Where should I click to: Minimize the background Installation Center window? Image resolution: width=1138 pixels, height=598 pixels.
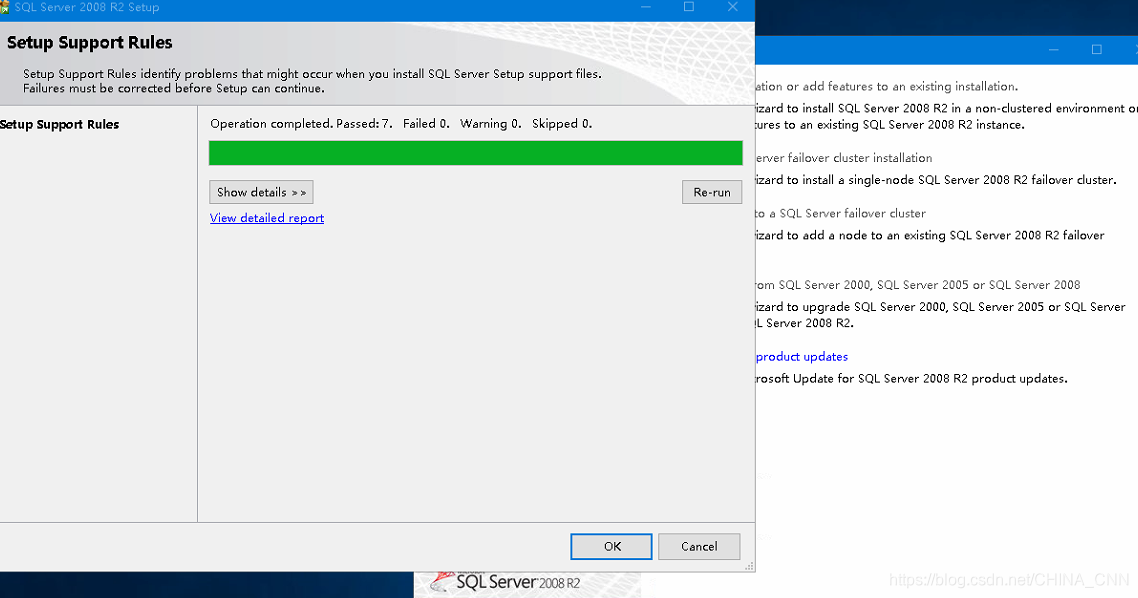tap(1054, 49)
